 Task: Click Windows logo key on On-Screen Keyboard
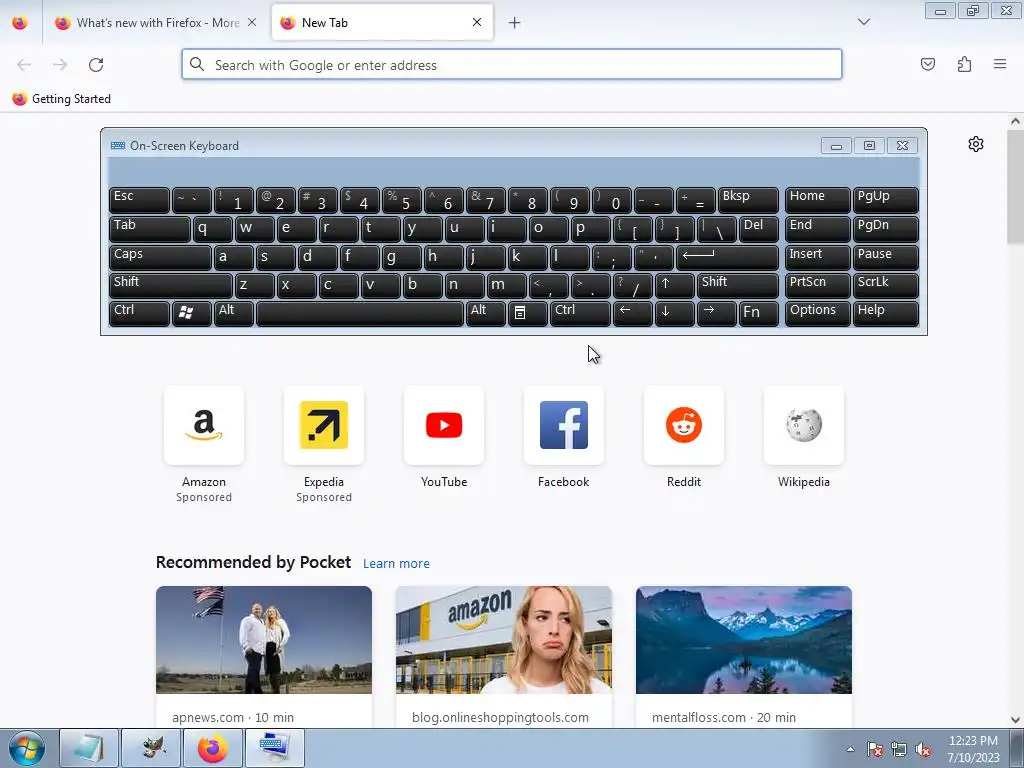click(x=191, y=313)
